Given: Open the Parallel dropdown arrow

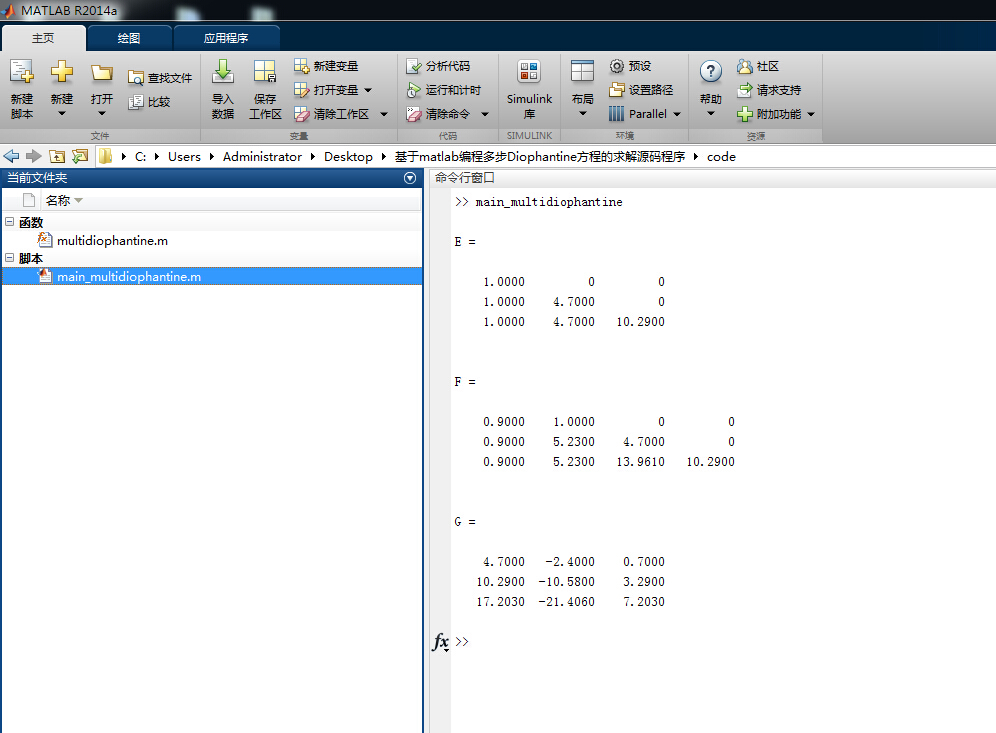Looking at the screenshot, I should [676, 114].
